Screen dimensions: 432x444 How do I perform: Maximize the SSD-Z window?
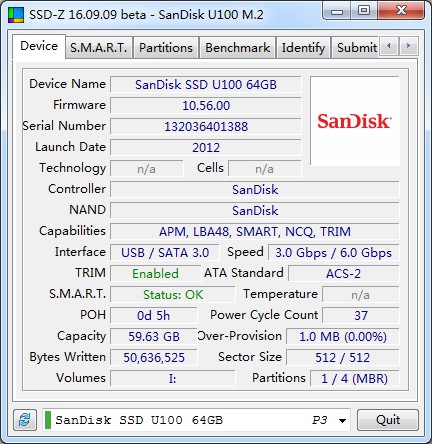pos(364,11)
